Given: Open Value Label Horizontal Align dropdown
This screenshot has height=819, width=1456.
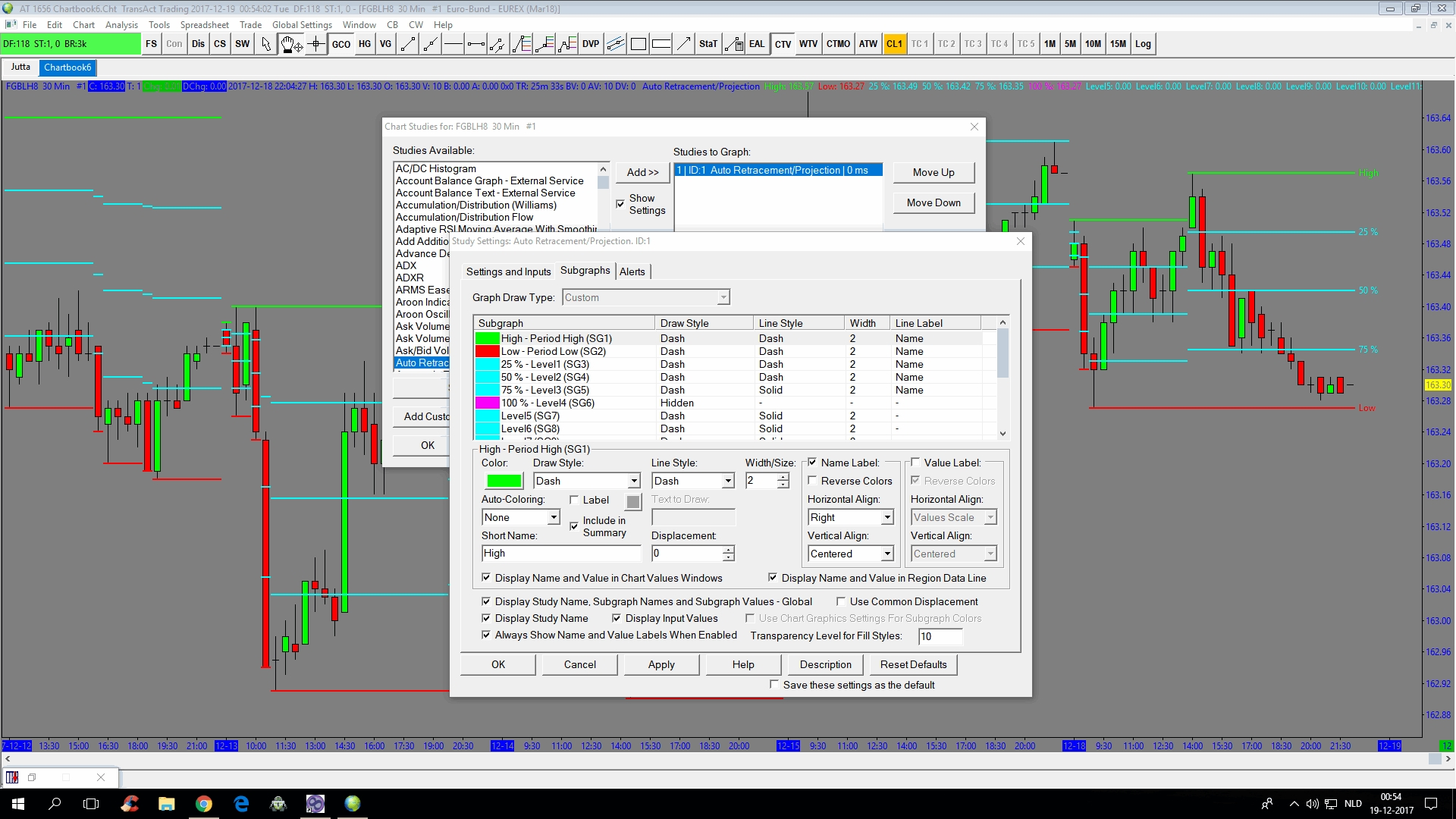Looking at the screenshot, I should tap(954, 517).
